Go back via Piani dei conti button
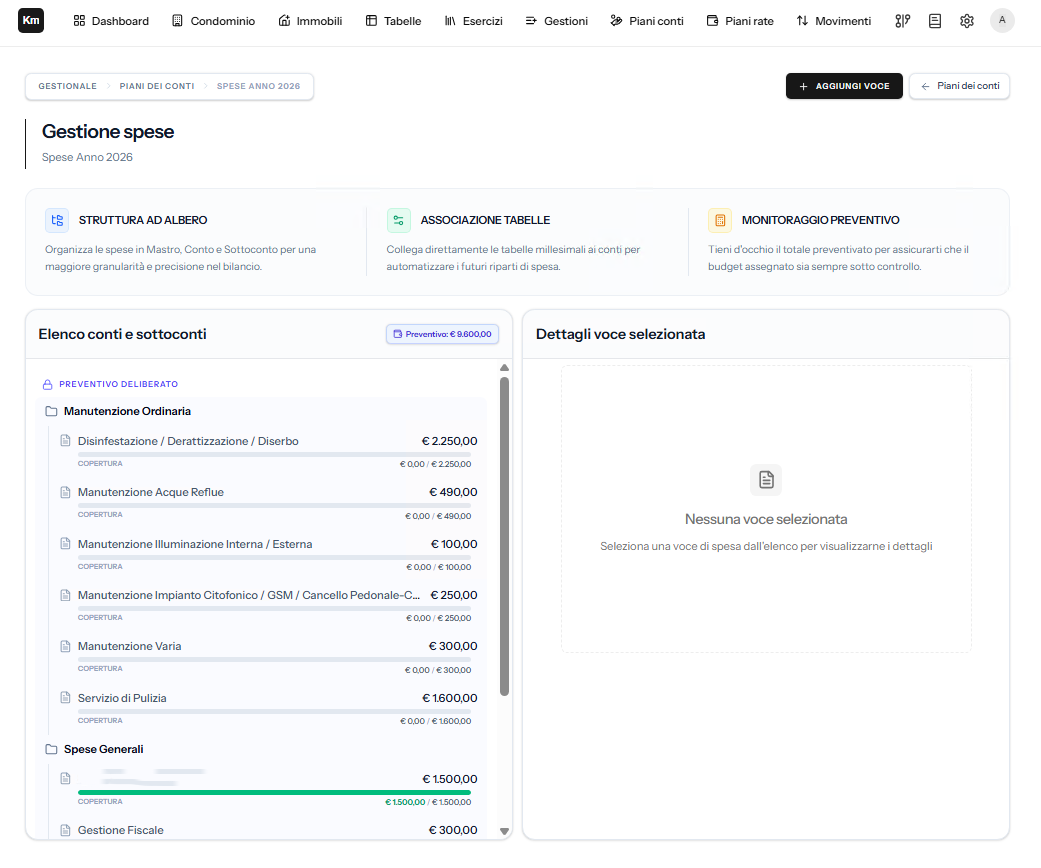 [x=959, y=86]
